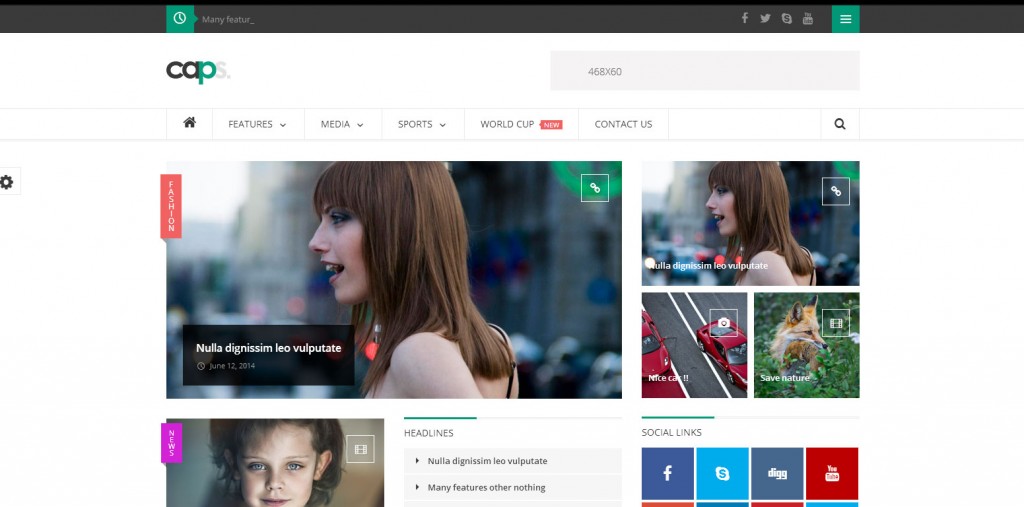Screen dimensions: 1024x507
Task: Click the vertical Fashion category tag
Action: pos(171,206)
